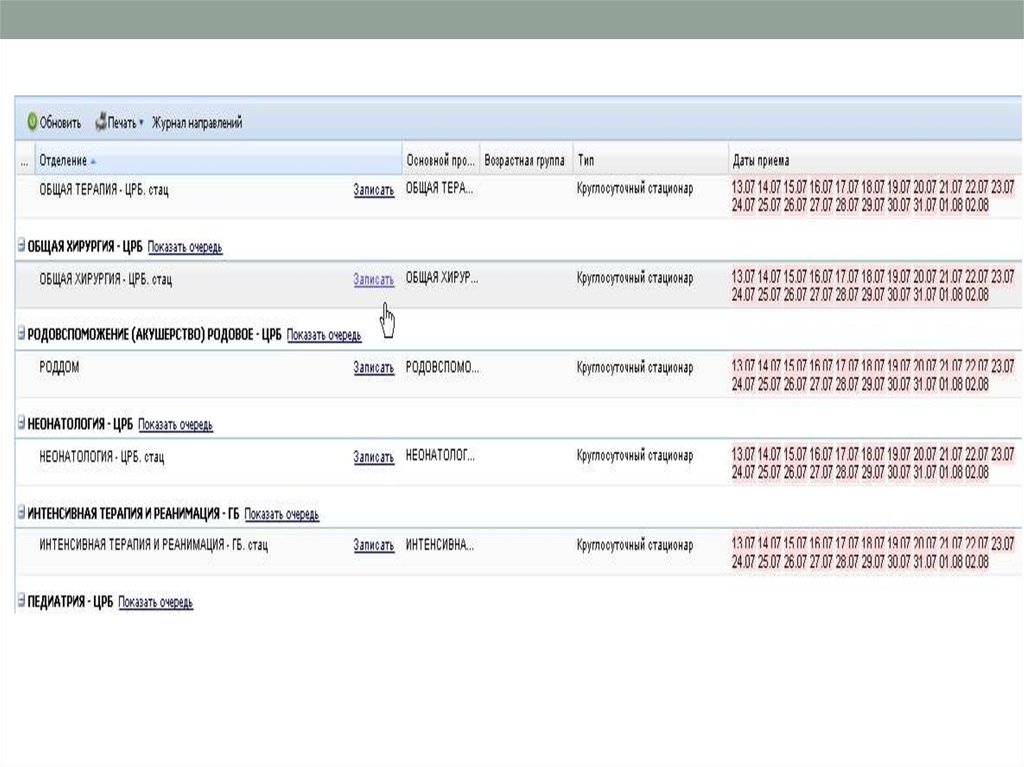Expand the ПЕДИАТРИЯ - ЦРБ group
Image resolution: width=1024 pixels, height=767 pixels.
click(21, 602)
